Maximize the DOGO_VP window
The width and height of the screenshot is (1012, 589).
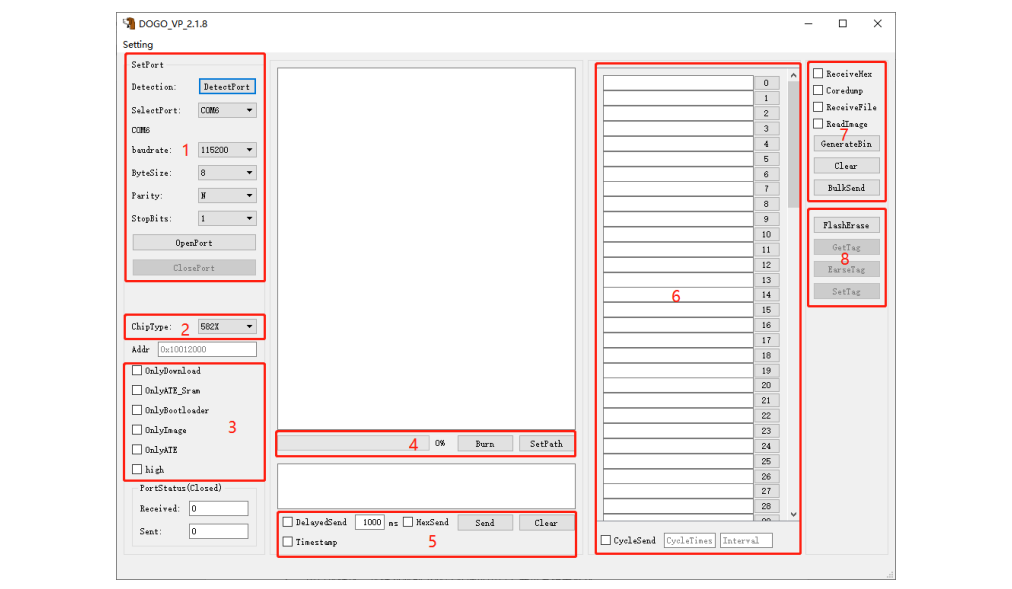tap(842, 23)
